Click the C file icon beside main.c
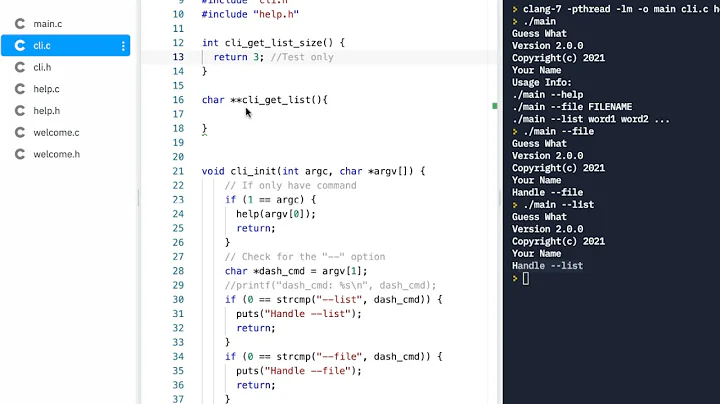The height and width of the screenshot is (404, 720). [20, 24]
